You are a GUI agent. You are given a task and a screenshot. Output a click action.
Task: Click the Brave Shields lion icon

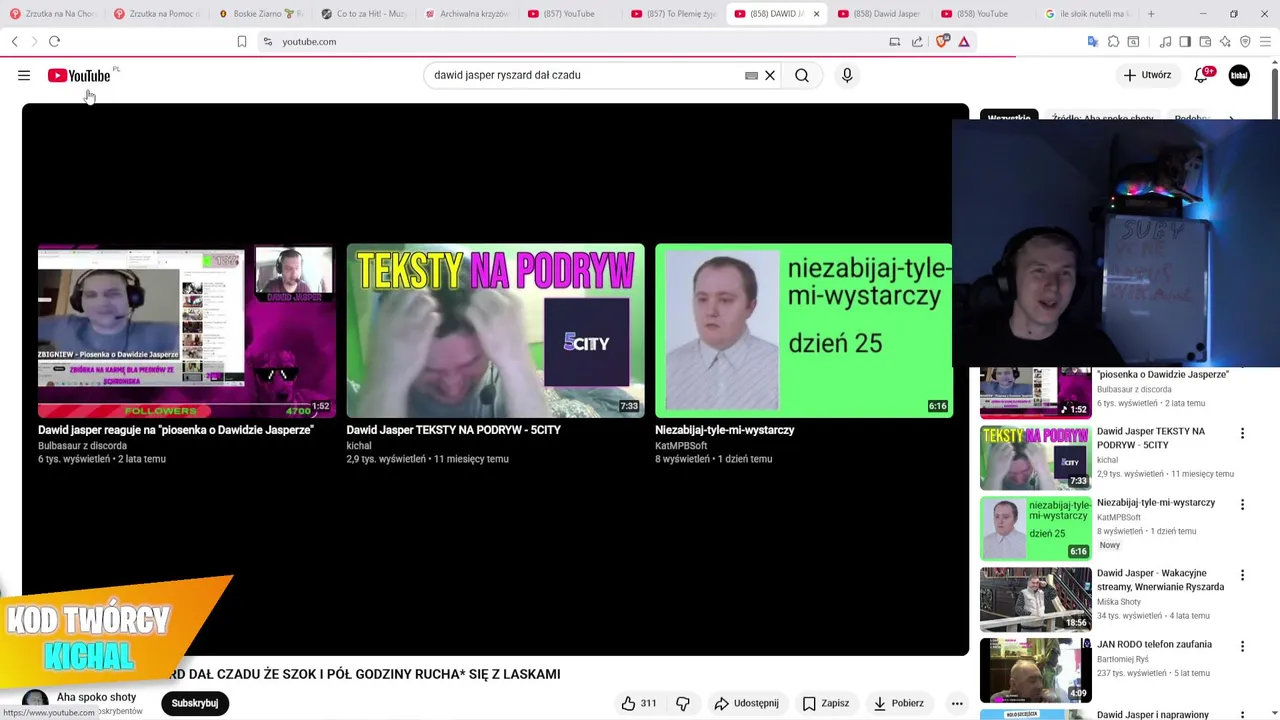pos(942,41)
